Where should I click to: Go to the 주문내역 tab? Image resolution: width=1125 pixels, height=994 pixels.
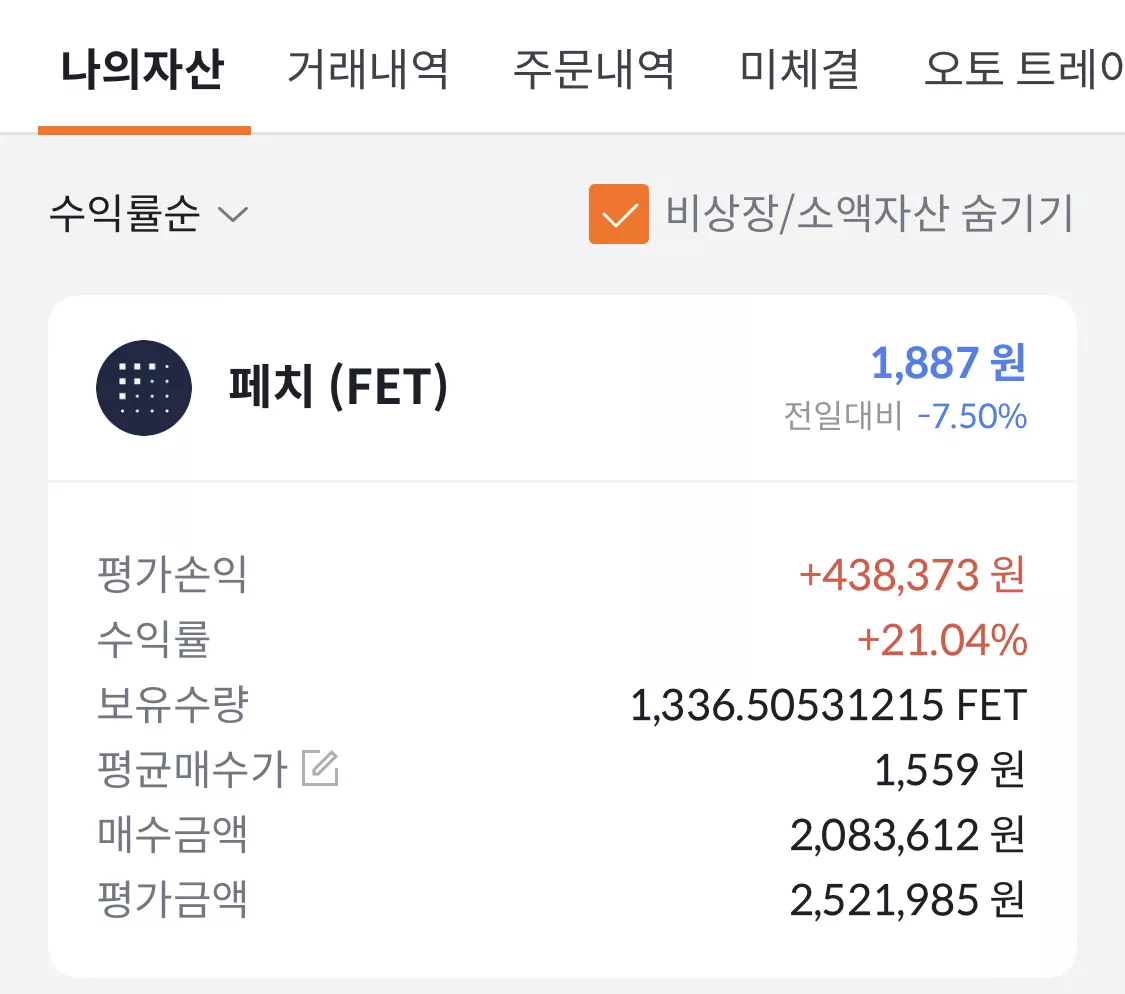(595, 70)
